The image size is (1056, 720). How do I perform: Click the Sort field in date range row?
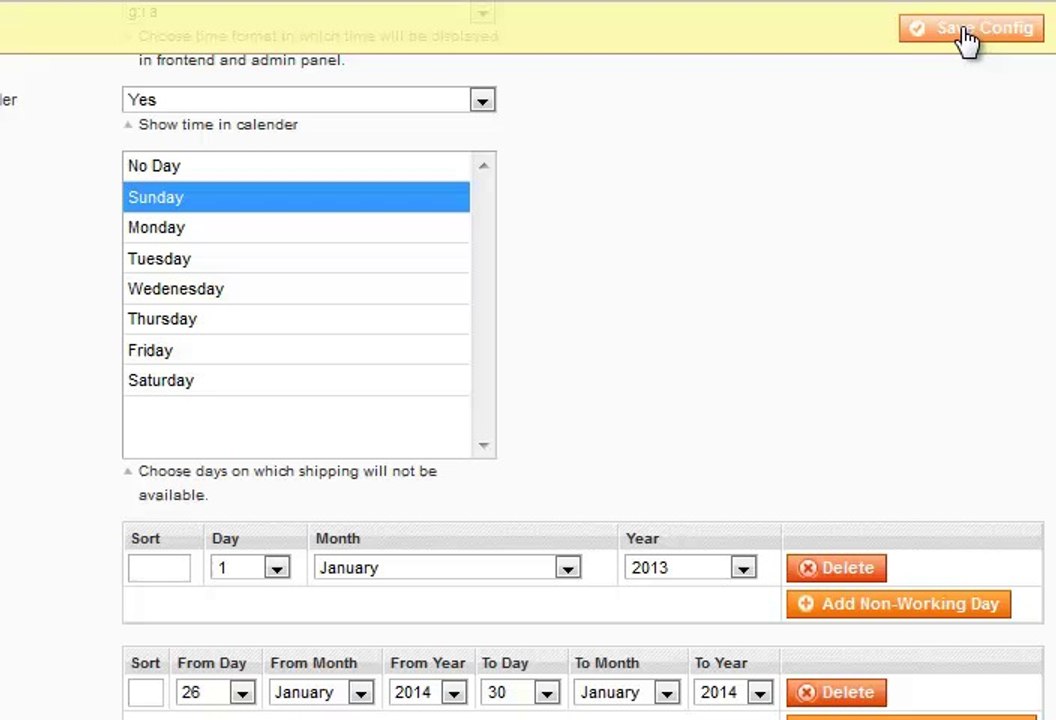pyautogui.click(x=146, y=692)
